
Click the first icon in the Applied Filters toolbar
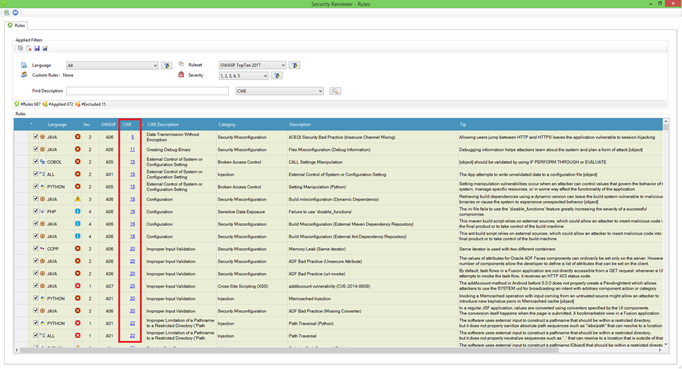[20, 48]
